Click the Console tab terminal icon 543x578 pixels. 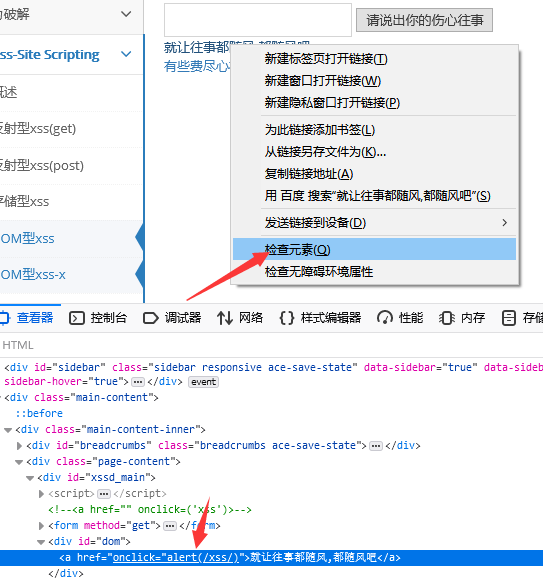(77, 318)
